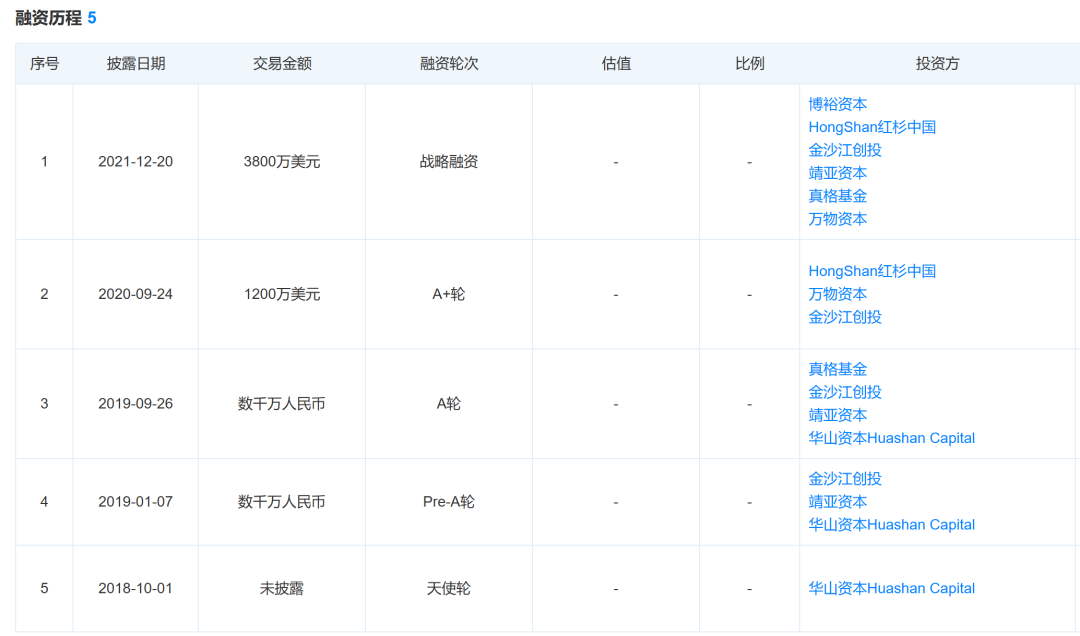Open 金沙江创投 link in the Pre-A轮 row
Image resolution: width=1080 pixels, height=636 pixels.
[844, 478]
